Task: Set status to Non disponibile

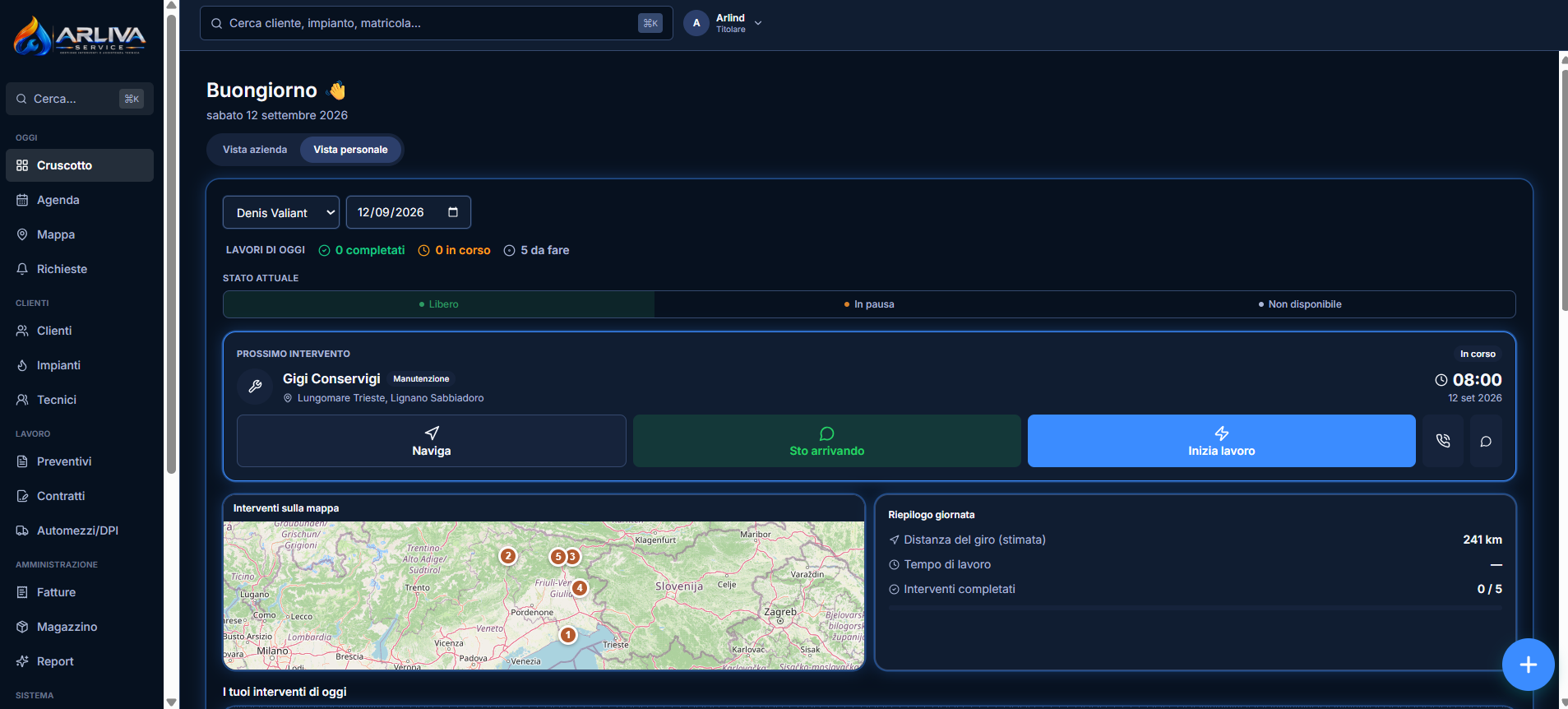Action: 1300,304
